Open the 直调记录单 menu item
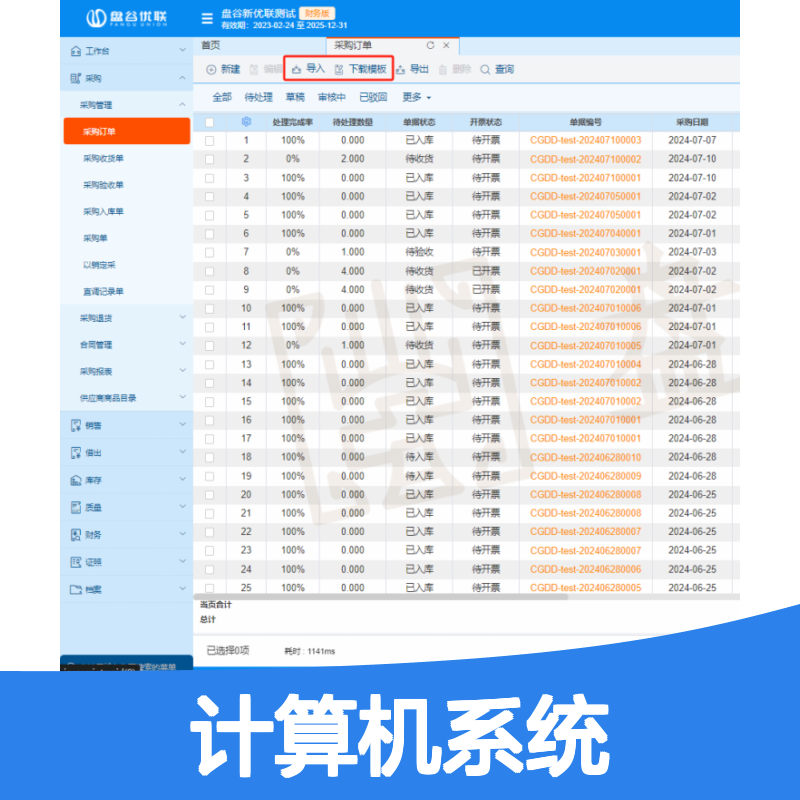800x800 pixels. click(x=104, y=291)
